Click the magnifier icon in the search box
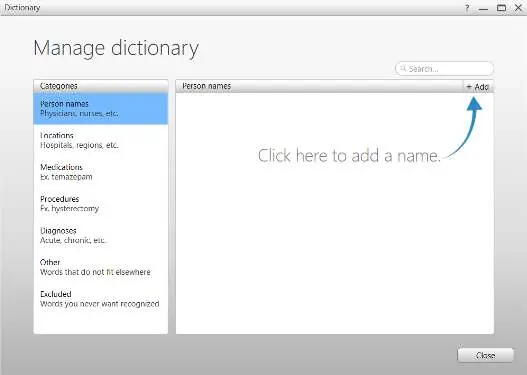The height and width of the screenshot is (375, 527). point(403,69)
